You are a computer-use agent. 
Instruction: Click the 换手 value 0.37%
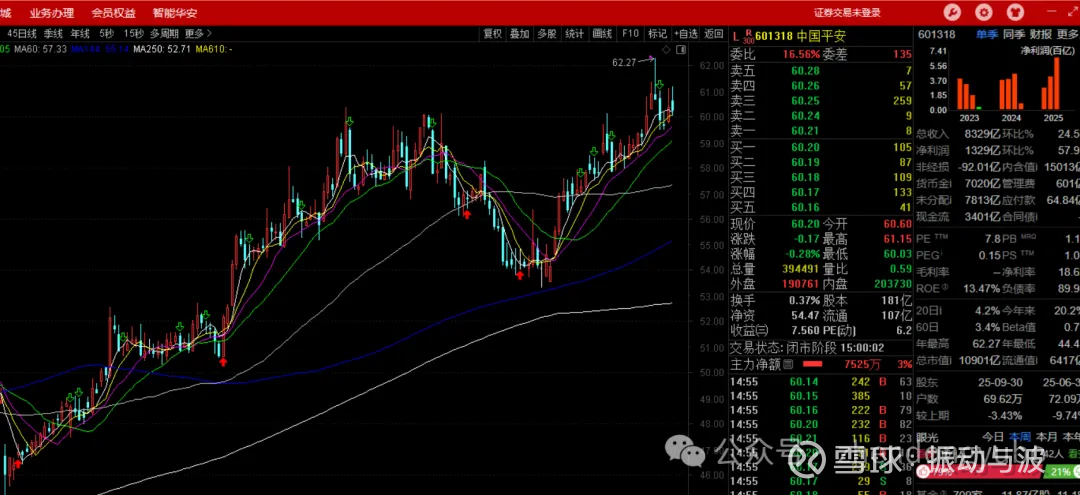pyautogui.click(x=804, y=301)
